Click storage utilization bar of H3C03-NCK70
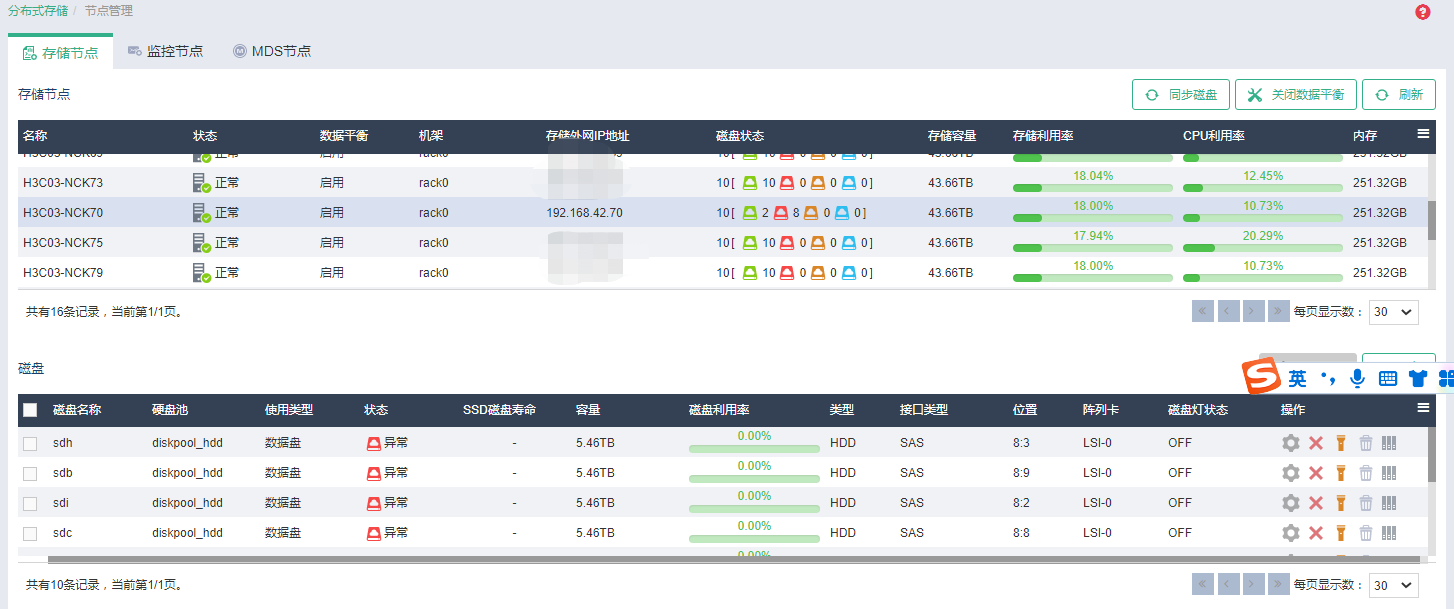Screen dimensions: 1454x609 pos(1093,217)
